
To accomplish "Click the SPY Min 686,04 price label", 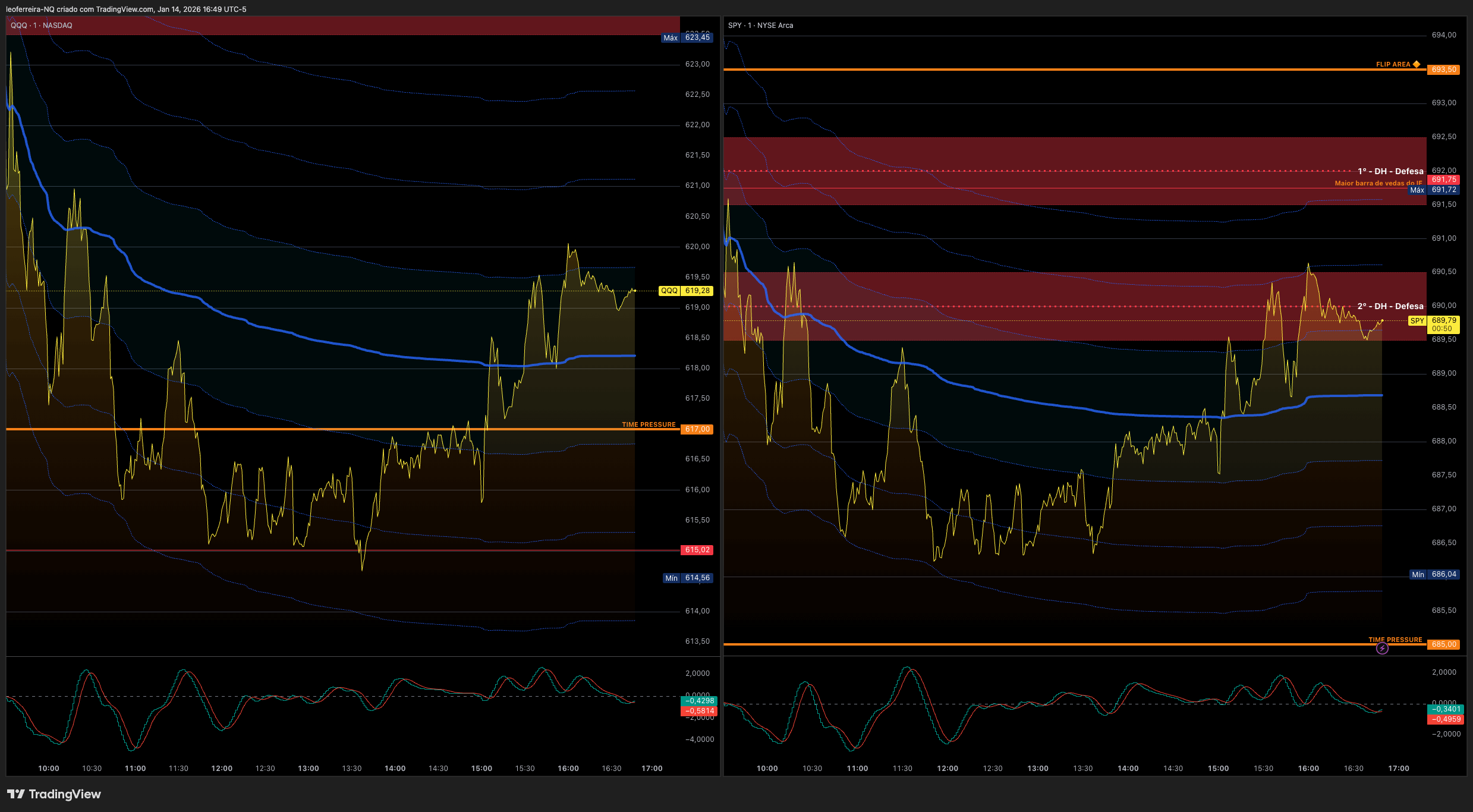I will [1434, 574].
